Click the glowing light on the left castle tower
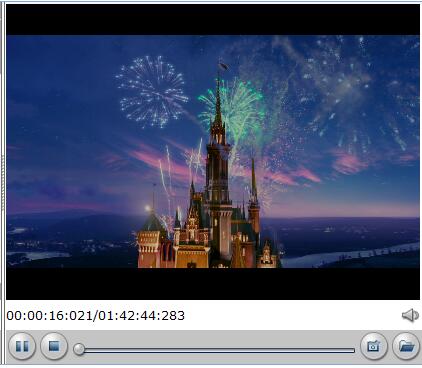The height and width of the screenshot is (368, 422). pyautogui.click(x=148, y=209)
